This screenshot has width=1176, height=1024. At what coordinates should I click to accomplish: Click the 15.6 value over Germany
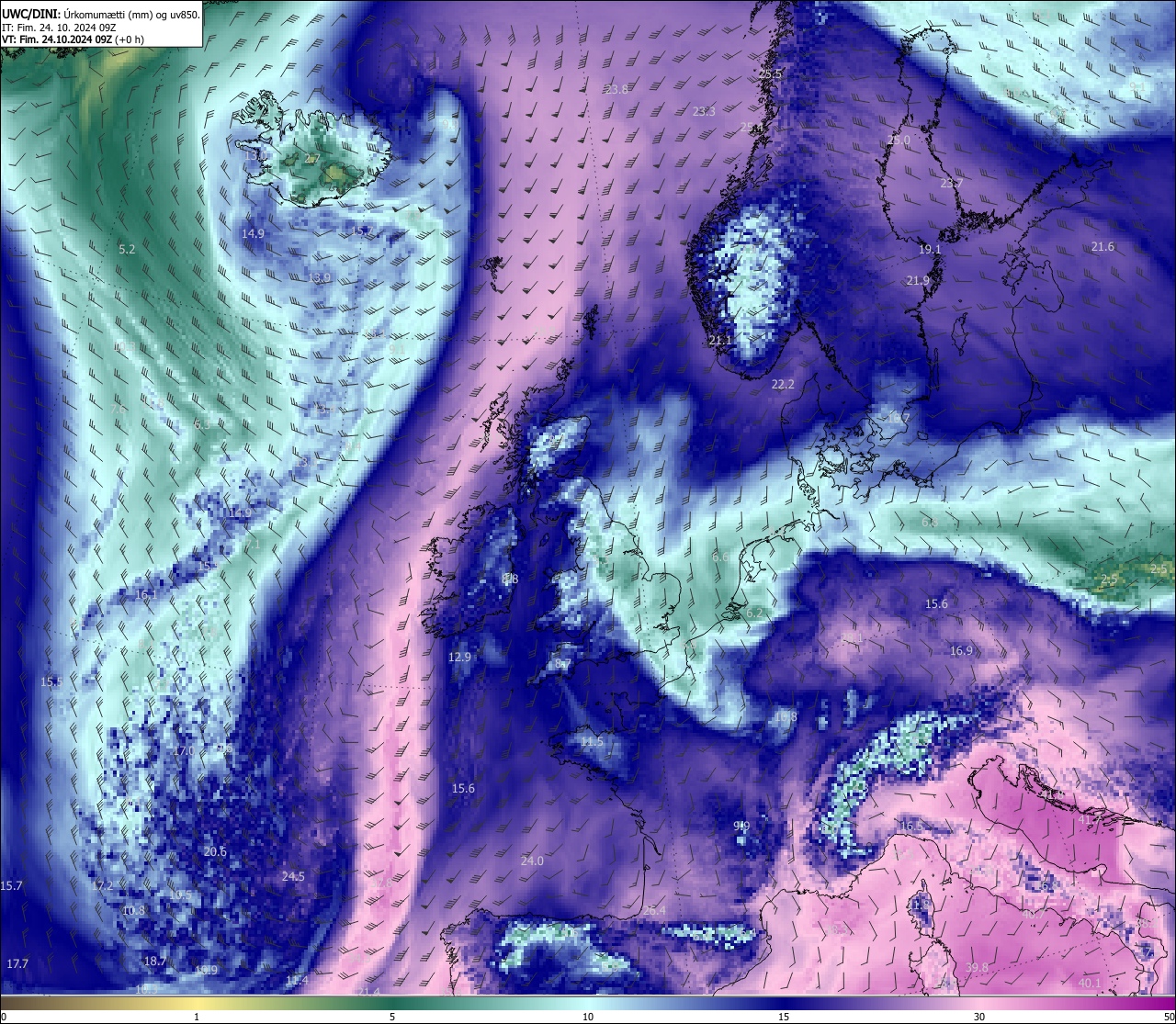[936, 603]
